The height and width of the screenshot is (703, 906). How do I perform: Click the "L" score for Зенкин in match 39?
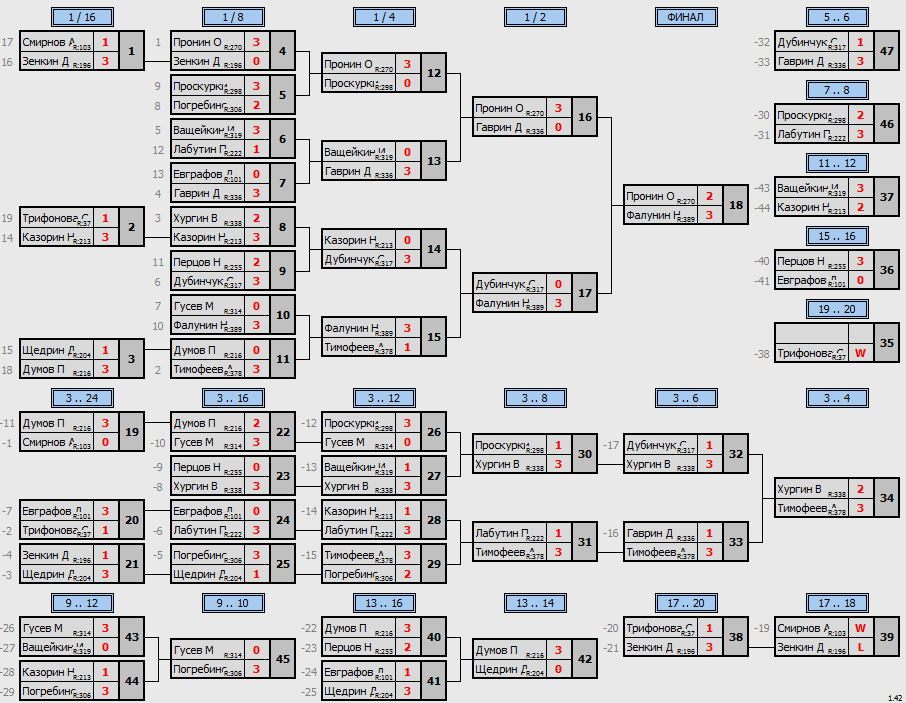[860, 647]
